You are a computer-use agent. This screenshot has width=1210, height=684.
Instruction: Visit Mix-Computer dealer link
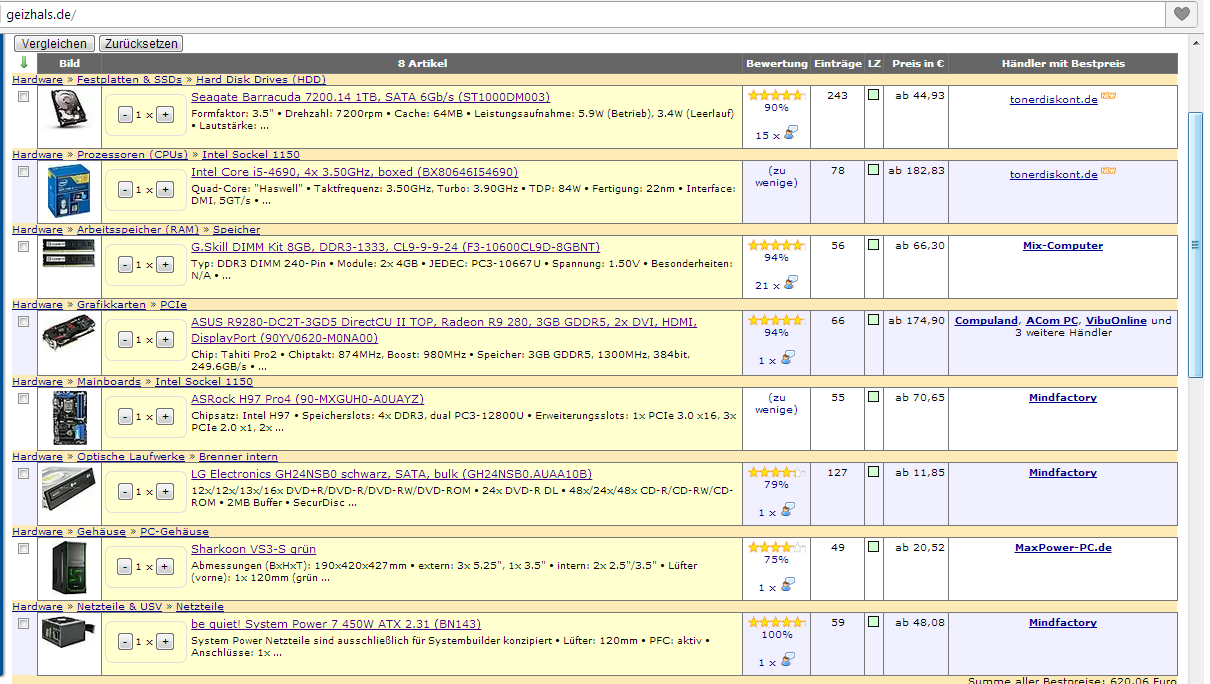[x=1063, y=246]
